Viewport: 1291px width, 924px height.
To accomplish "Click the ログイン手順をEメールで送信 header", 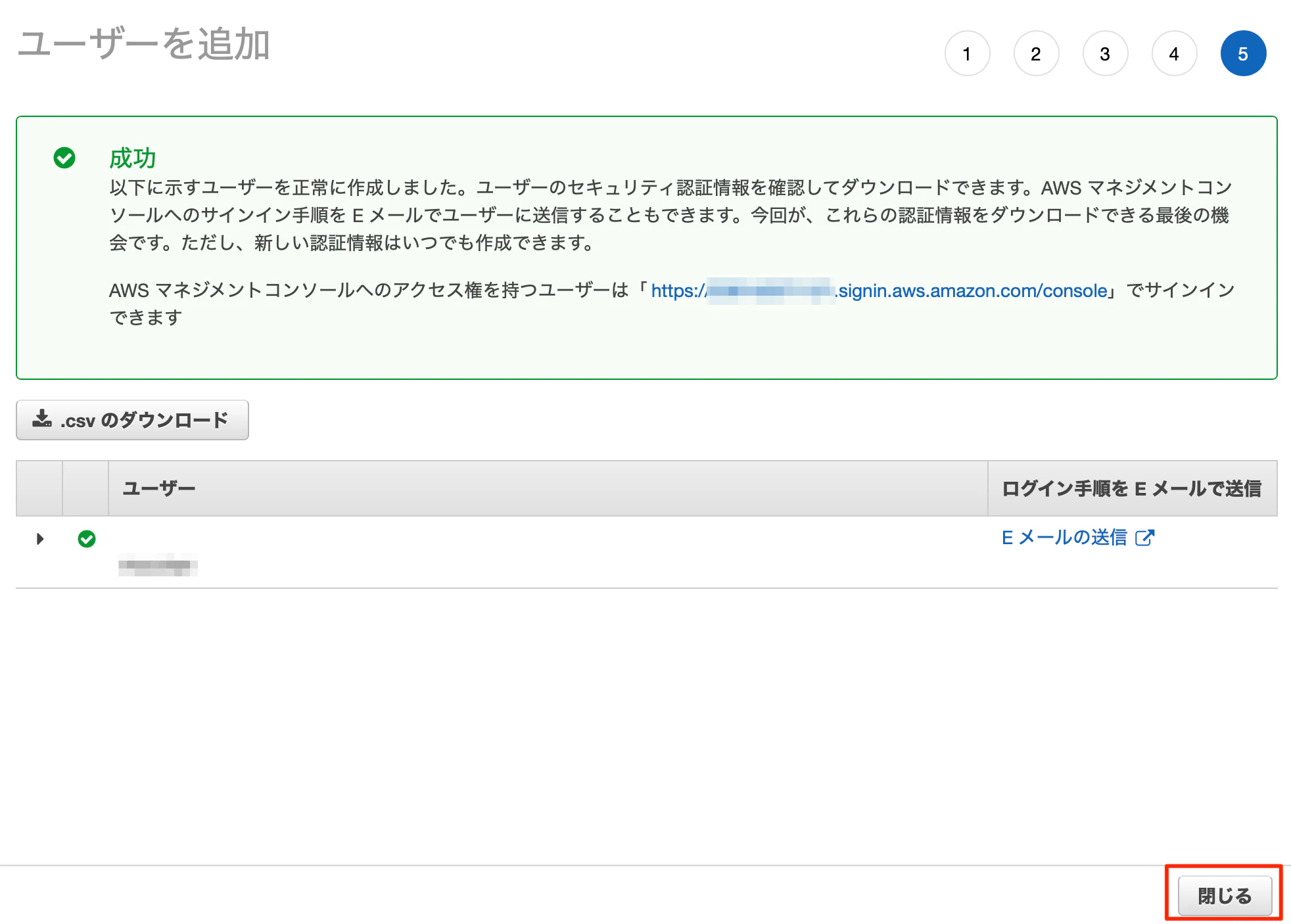I will (x=1132, y=488).
